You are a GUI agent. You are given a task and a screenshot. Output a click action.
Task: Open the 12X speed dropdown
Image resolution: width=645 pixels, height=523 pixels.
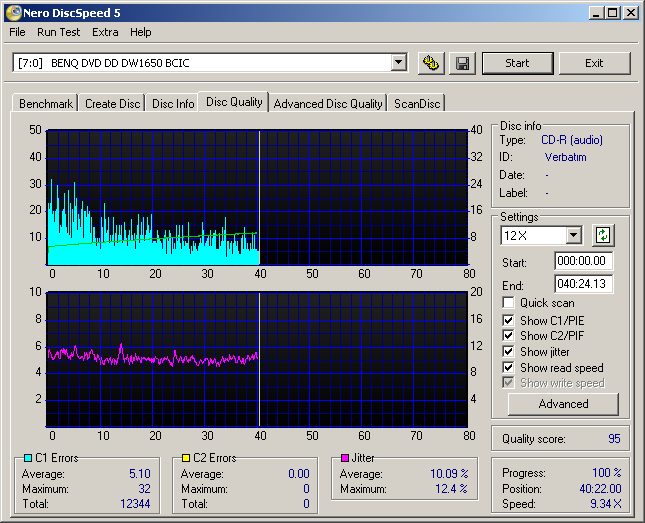(x=573, y=236)
